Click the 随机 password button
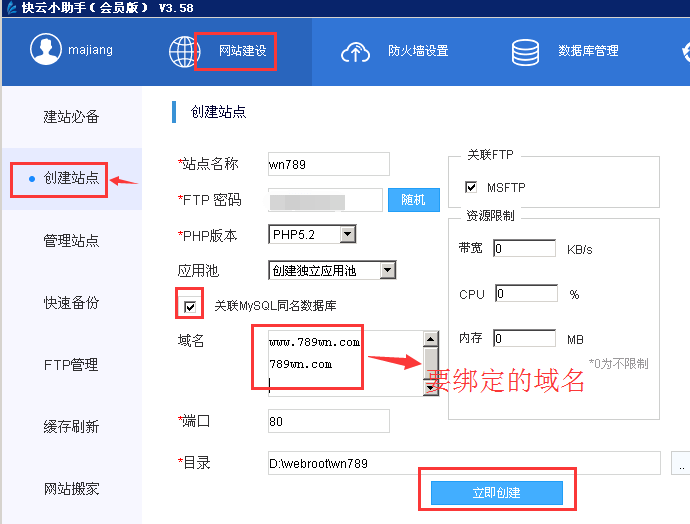Screen dimensions: 690x524 (x=413, y=200)
